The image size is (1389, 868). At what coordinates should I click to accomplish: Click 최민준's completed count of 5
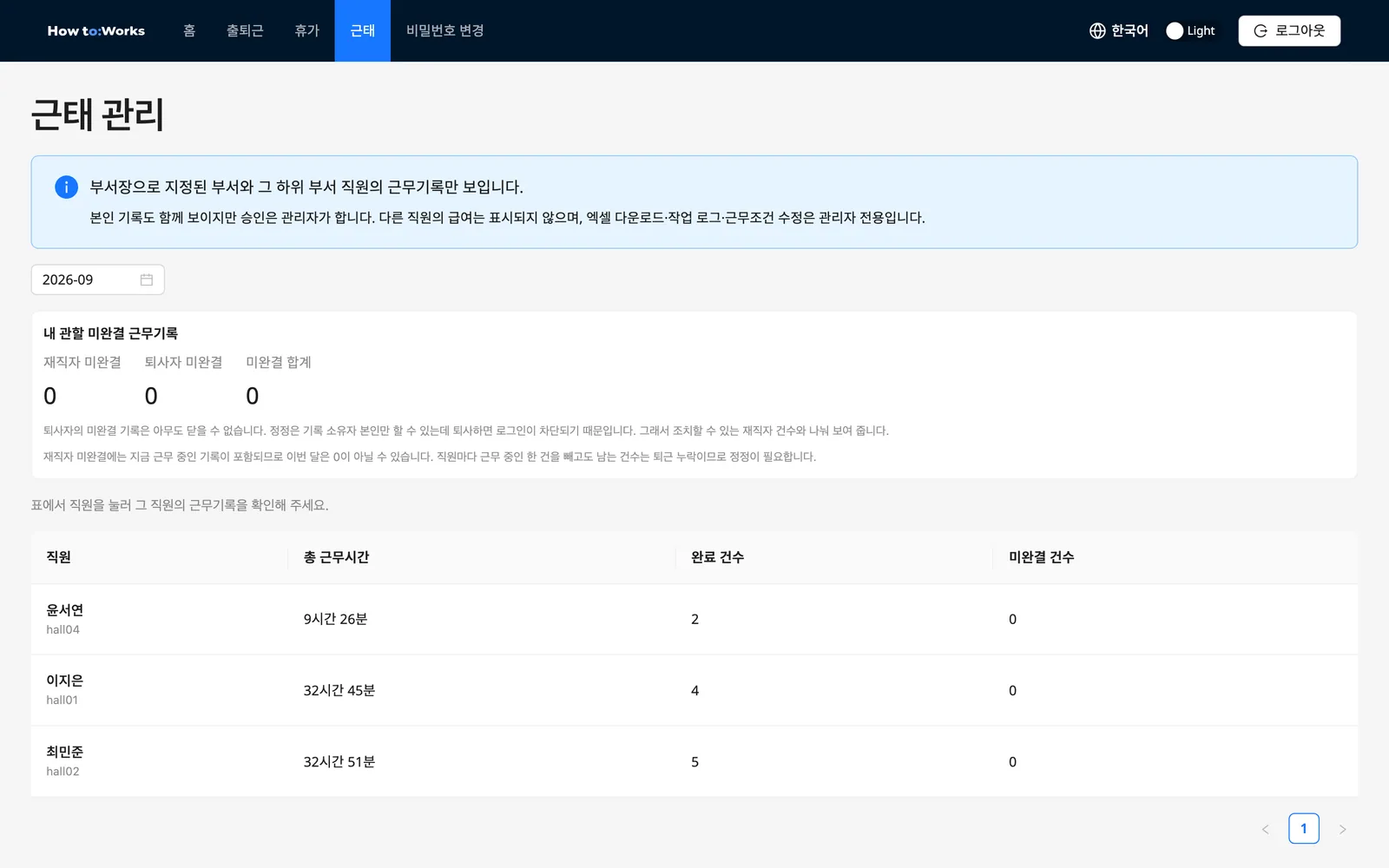tap(694, 762)
